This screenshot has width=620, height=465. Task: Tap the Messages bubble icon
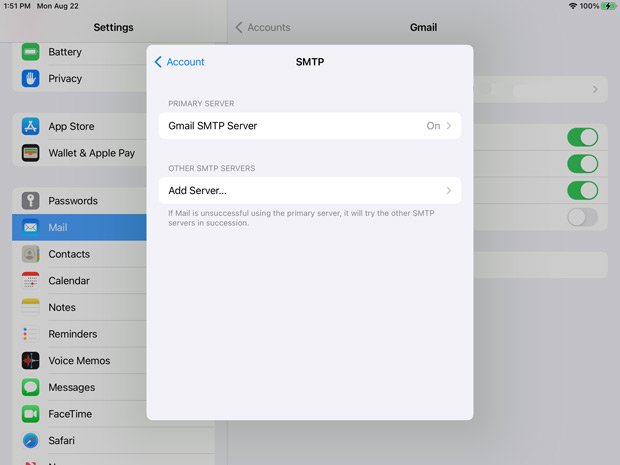(30, 387)
